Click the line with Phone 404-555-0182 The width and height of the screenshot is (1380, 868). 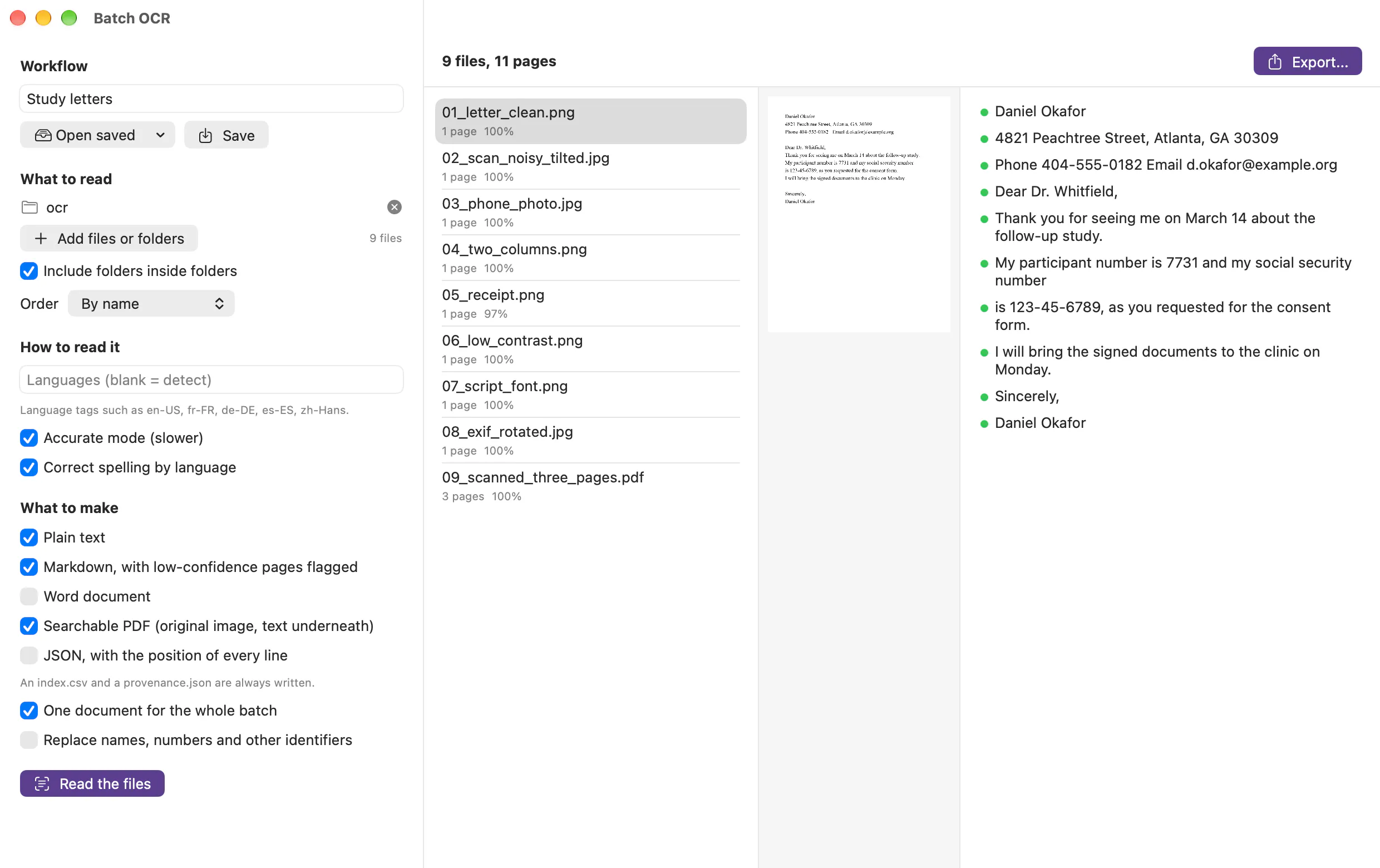tap(1166, 165)
